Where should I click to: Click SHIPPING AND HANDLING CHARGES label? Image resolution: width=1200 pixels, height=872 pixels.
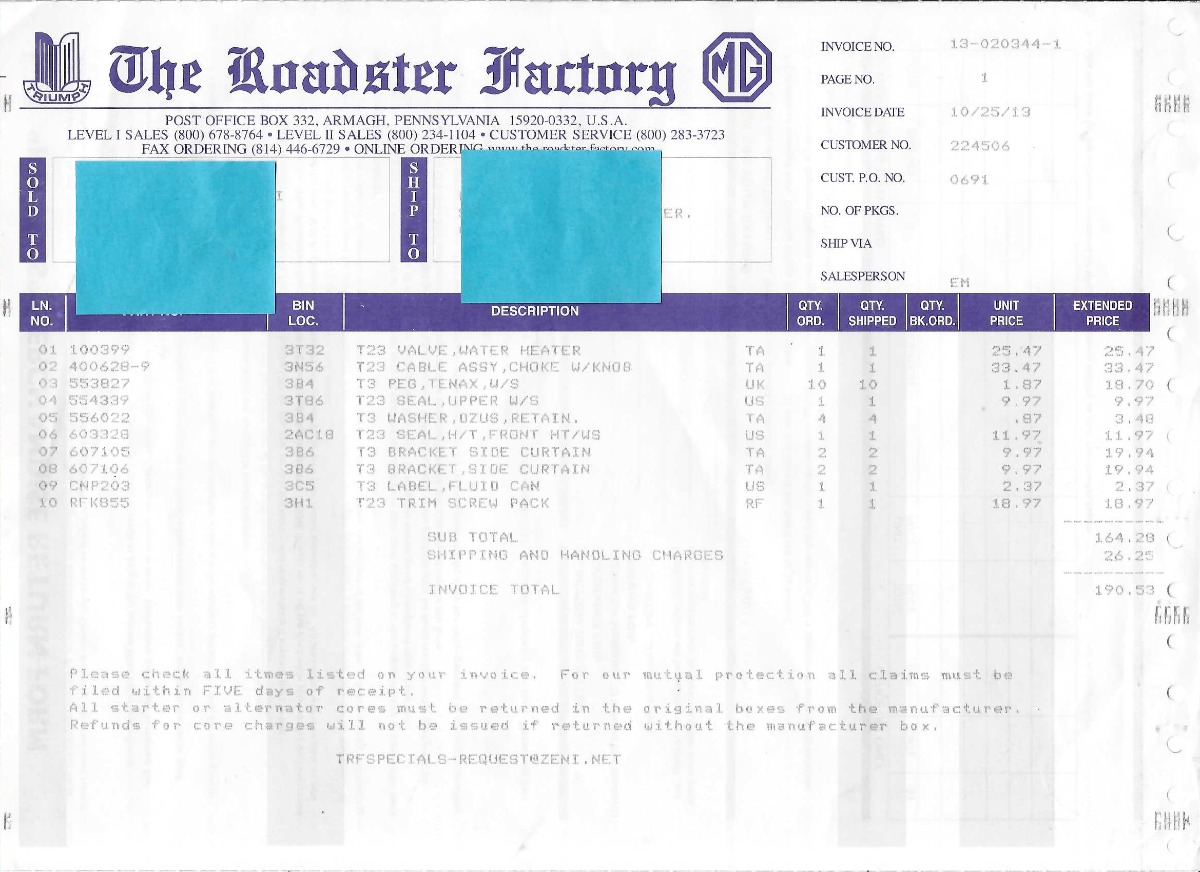pyautogui.click(x=575, y=554)
